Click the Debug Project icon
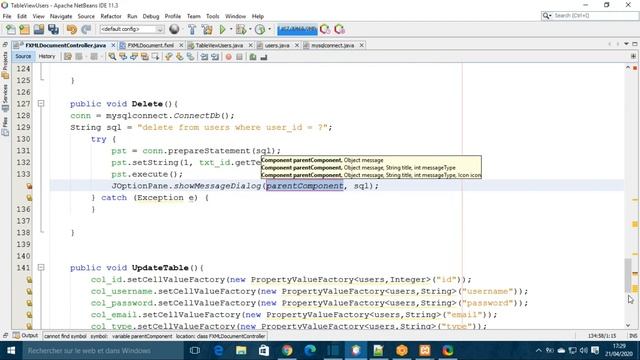 coord(241,29)
